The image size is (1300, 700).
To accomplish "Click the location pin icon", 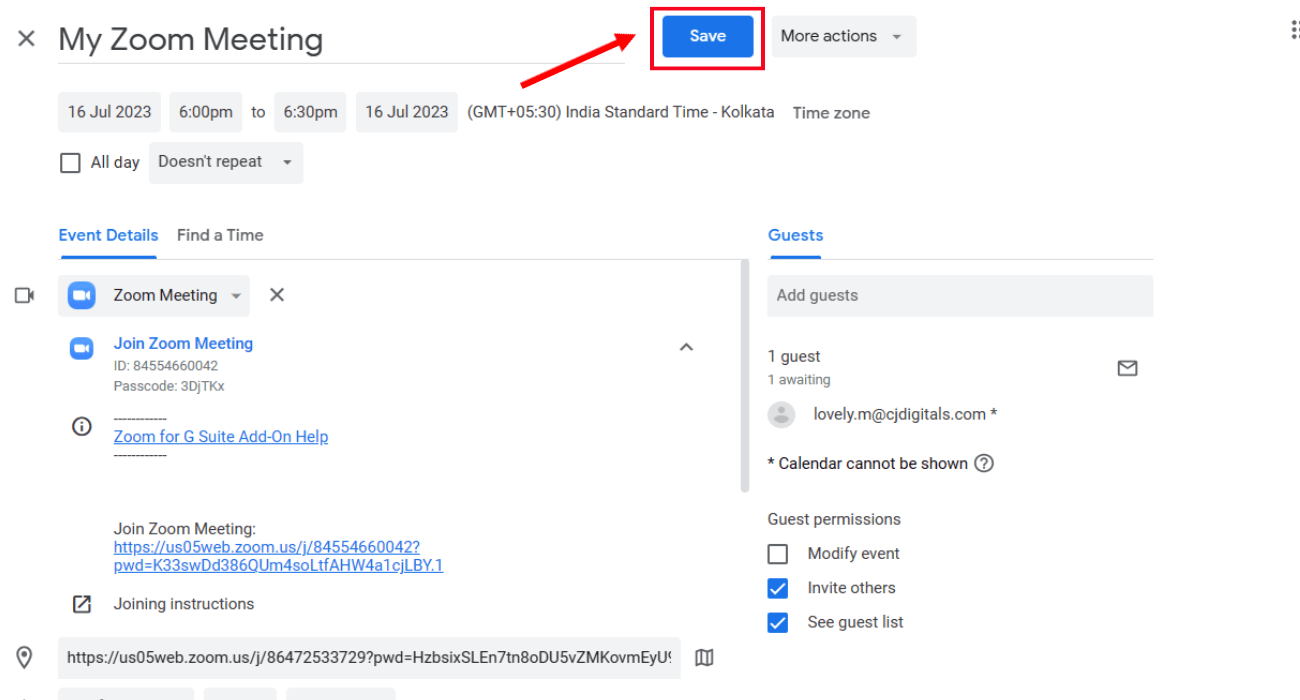I will click(25, 657).
